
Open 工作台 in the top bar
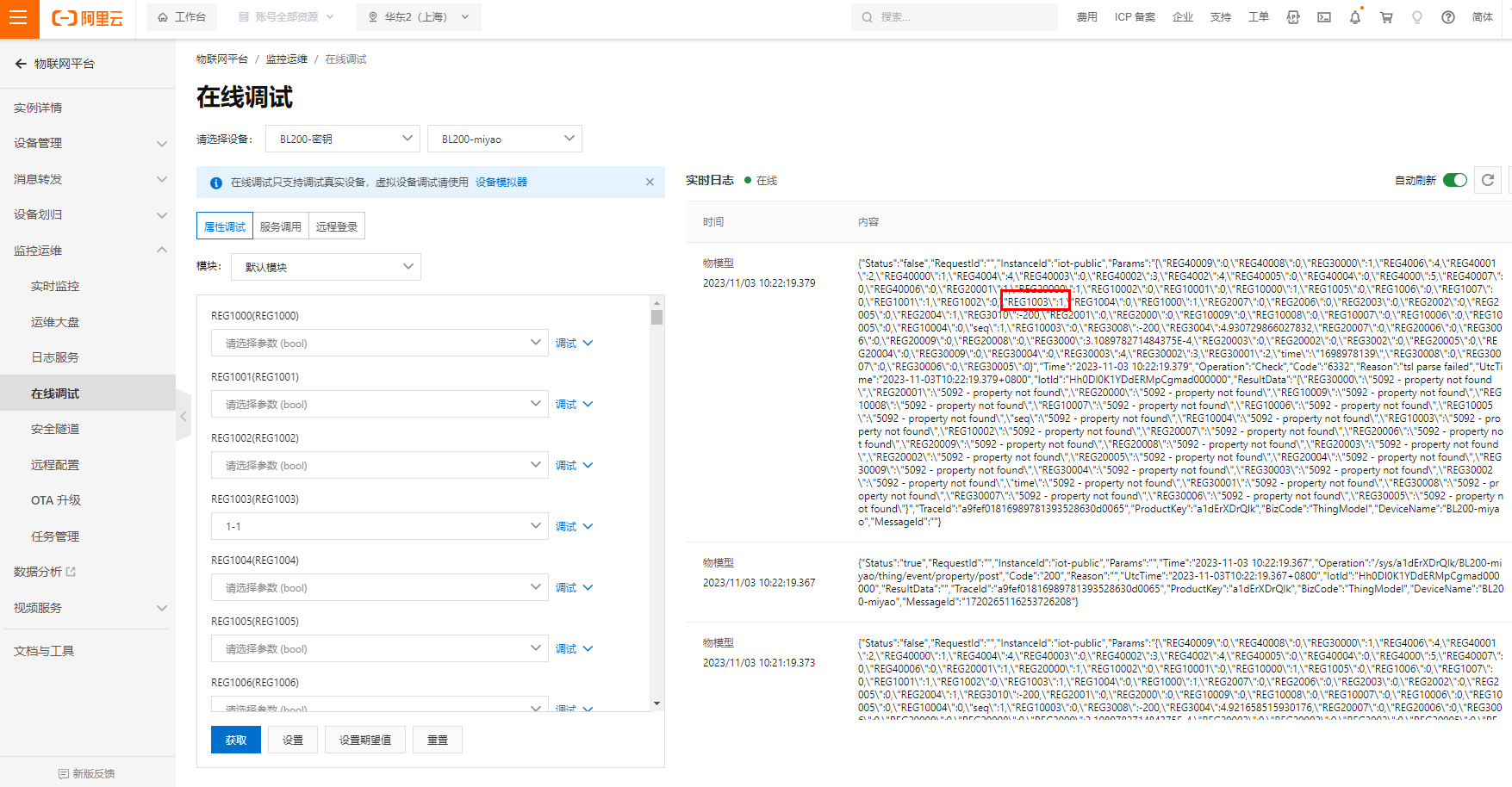click(182, 17)
